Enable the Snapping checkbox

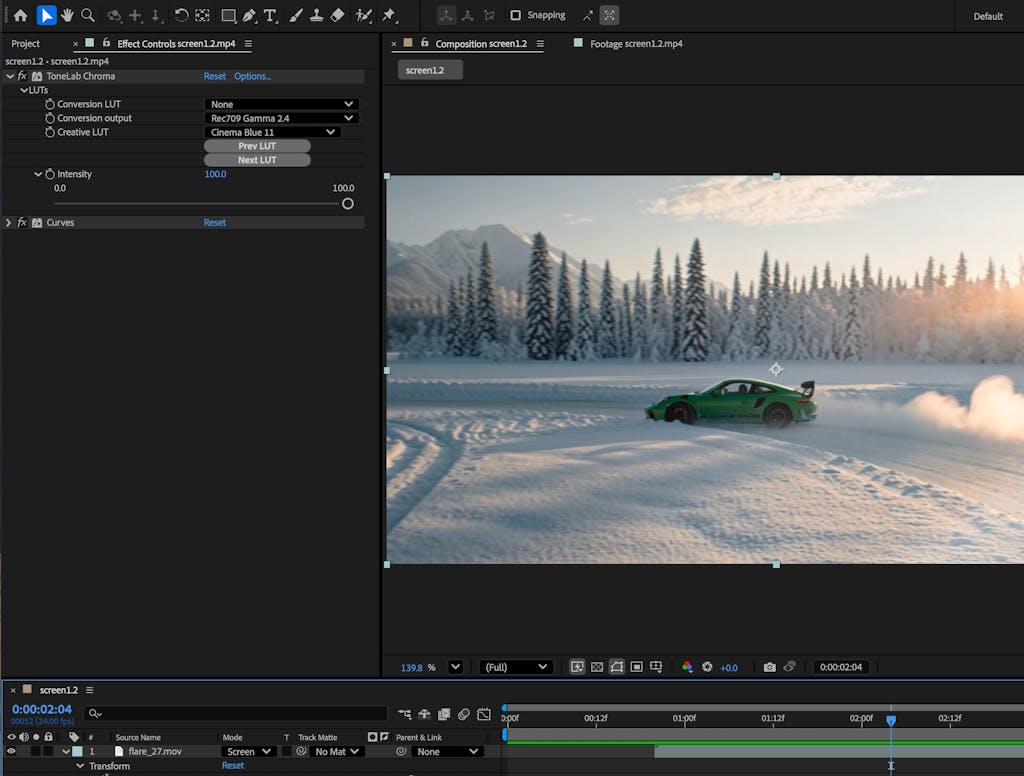[516, 15]
